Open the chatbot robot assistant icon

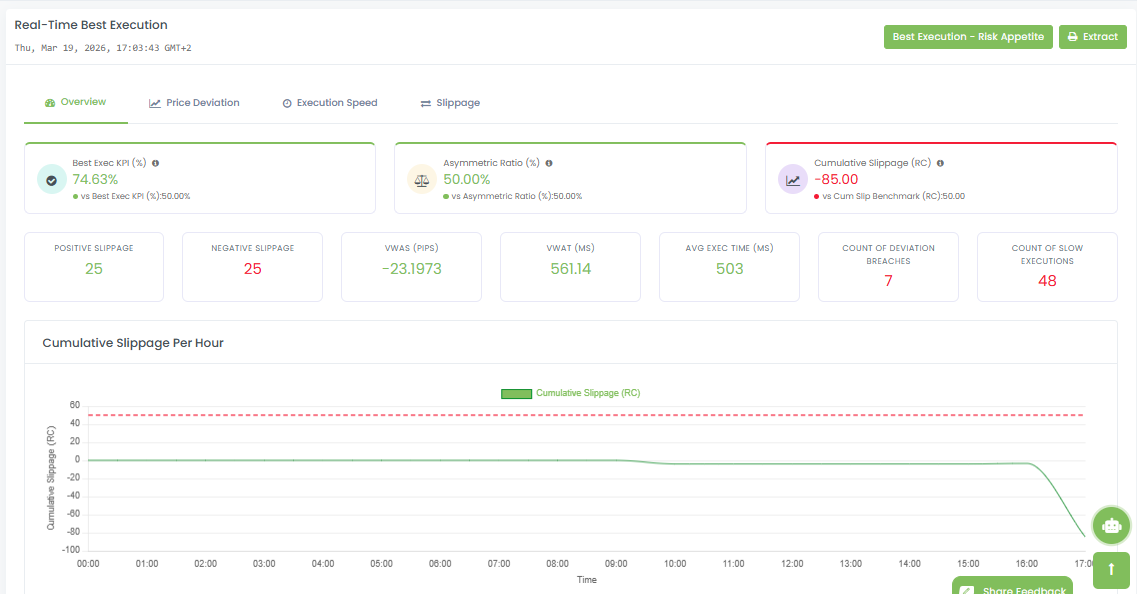1111,525
